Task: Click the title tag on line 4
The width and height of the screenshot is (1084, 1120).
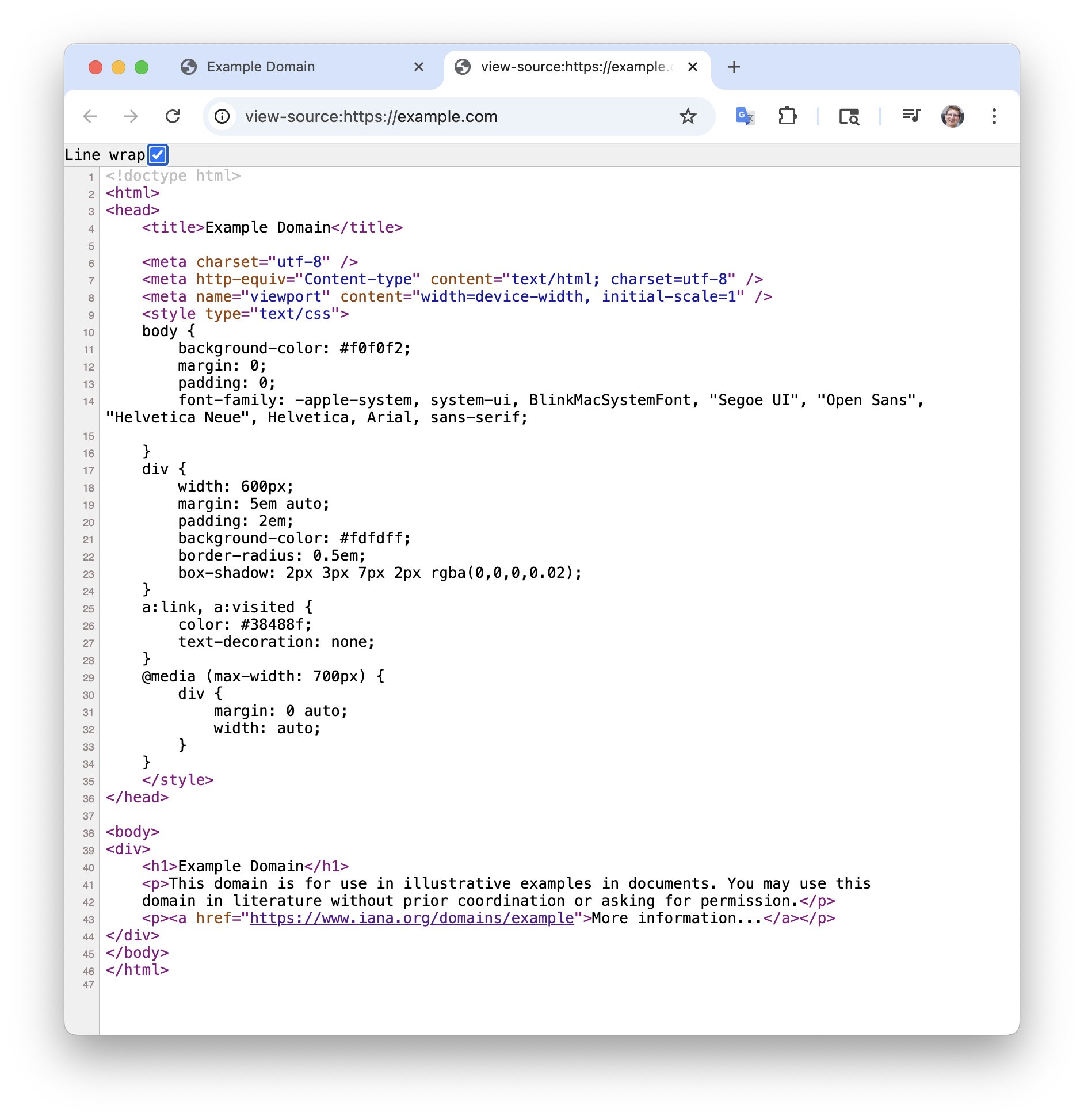Action: pos(173,228)
